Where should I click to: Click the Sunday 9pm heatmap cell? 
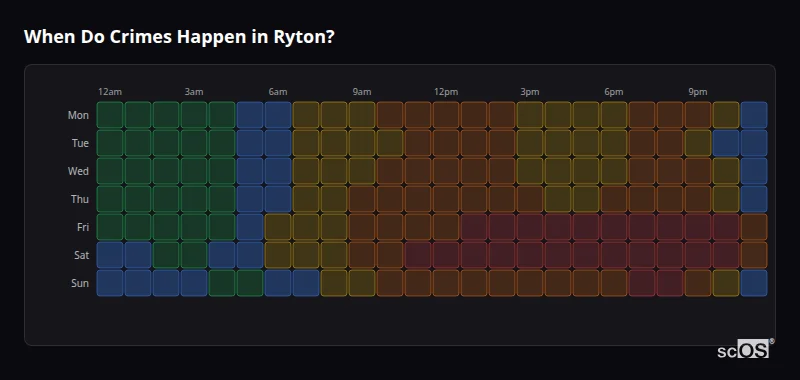click(698, 283)
